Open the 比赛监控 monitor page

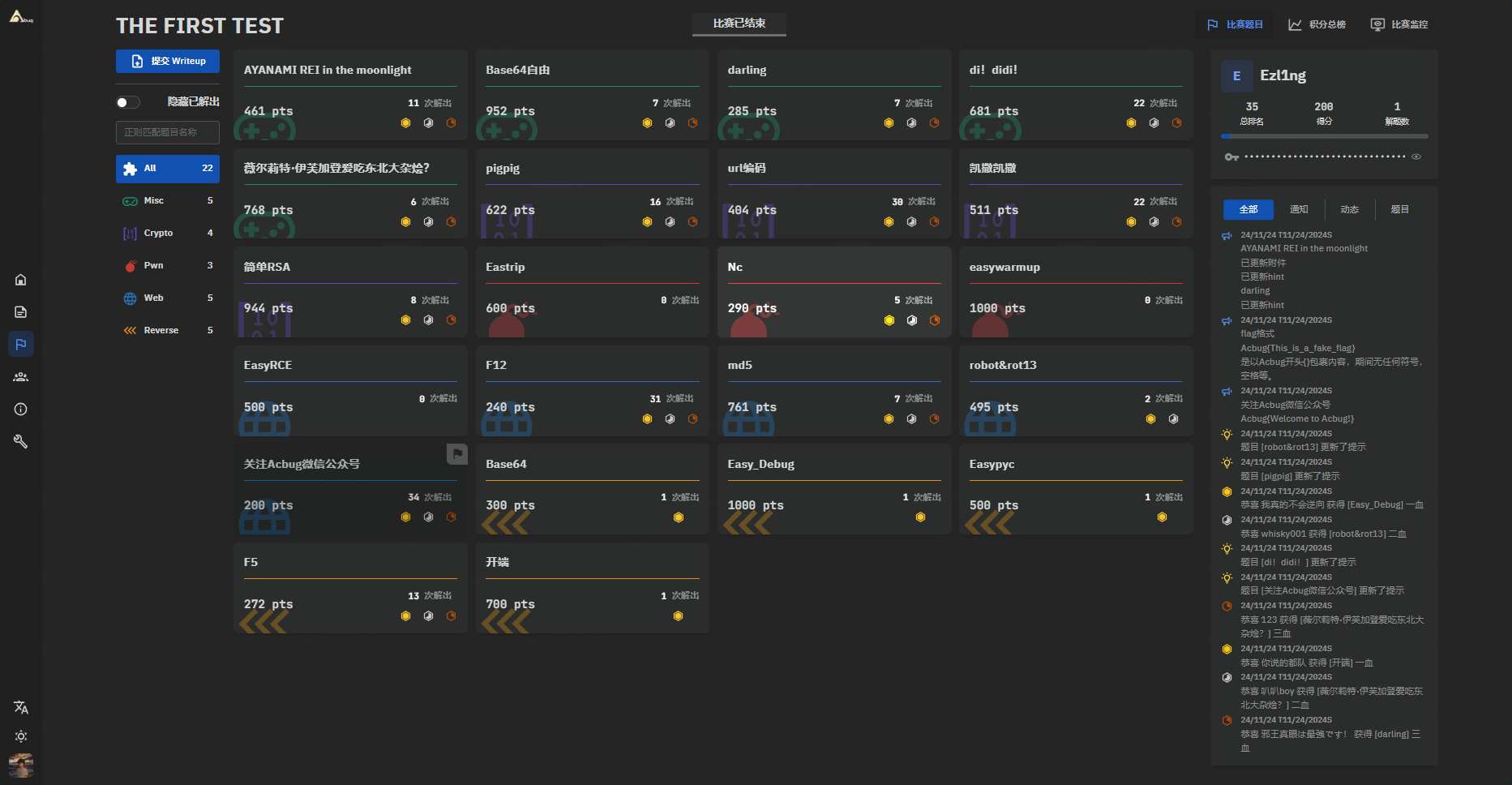pos(1399,25)
